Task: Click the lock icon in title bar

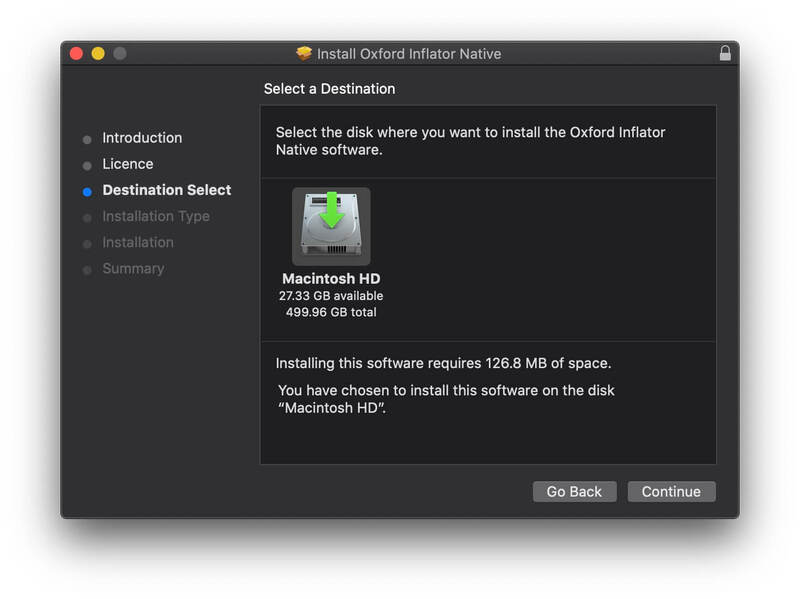Action: pos(725,54)
